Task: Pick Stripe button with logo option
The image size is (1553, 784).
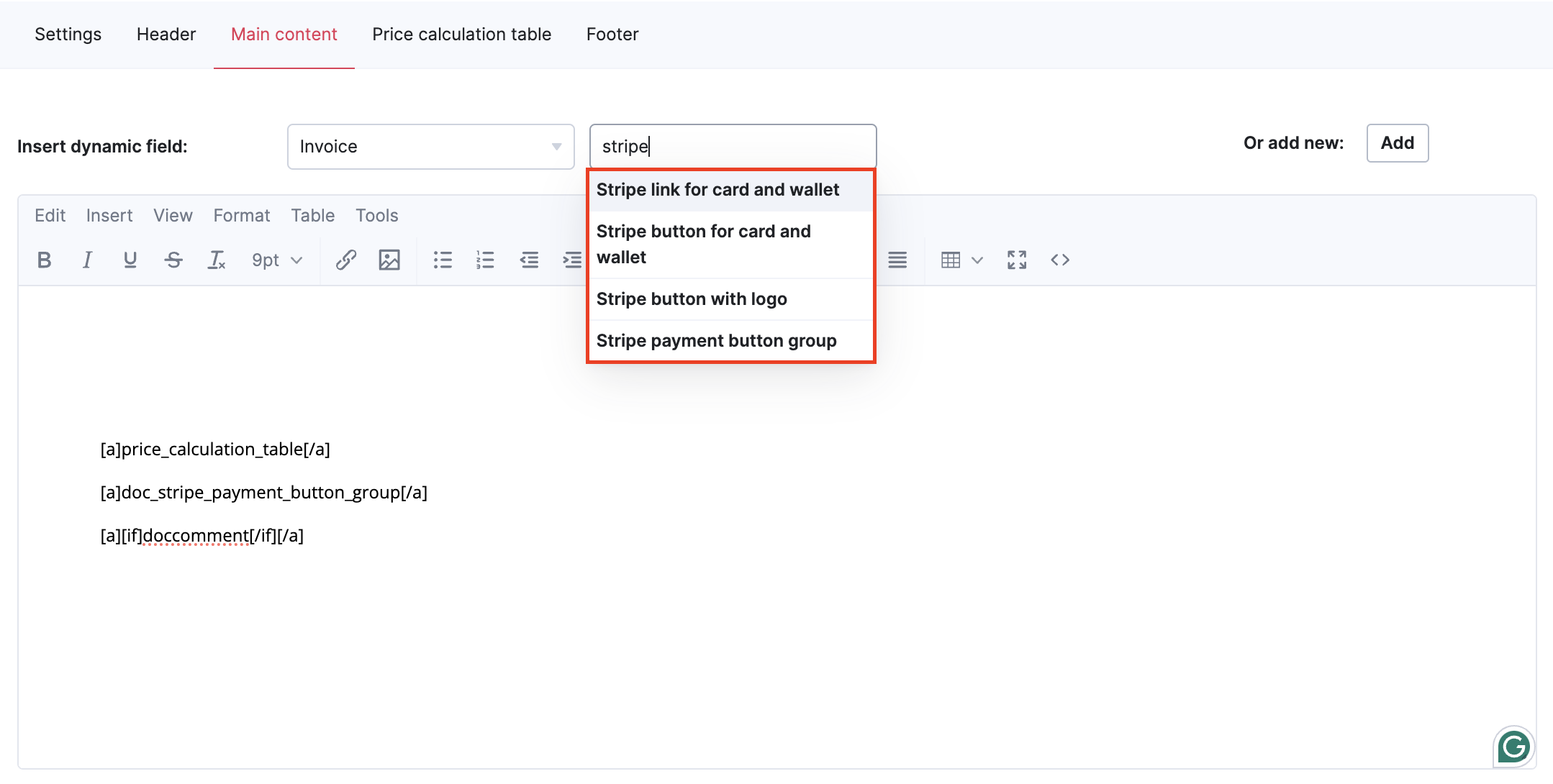Action: (x=731, y=299)
